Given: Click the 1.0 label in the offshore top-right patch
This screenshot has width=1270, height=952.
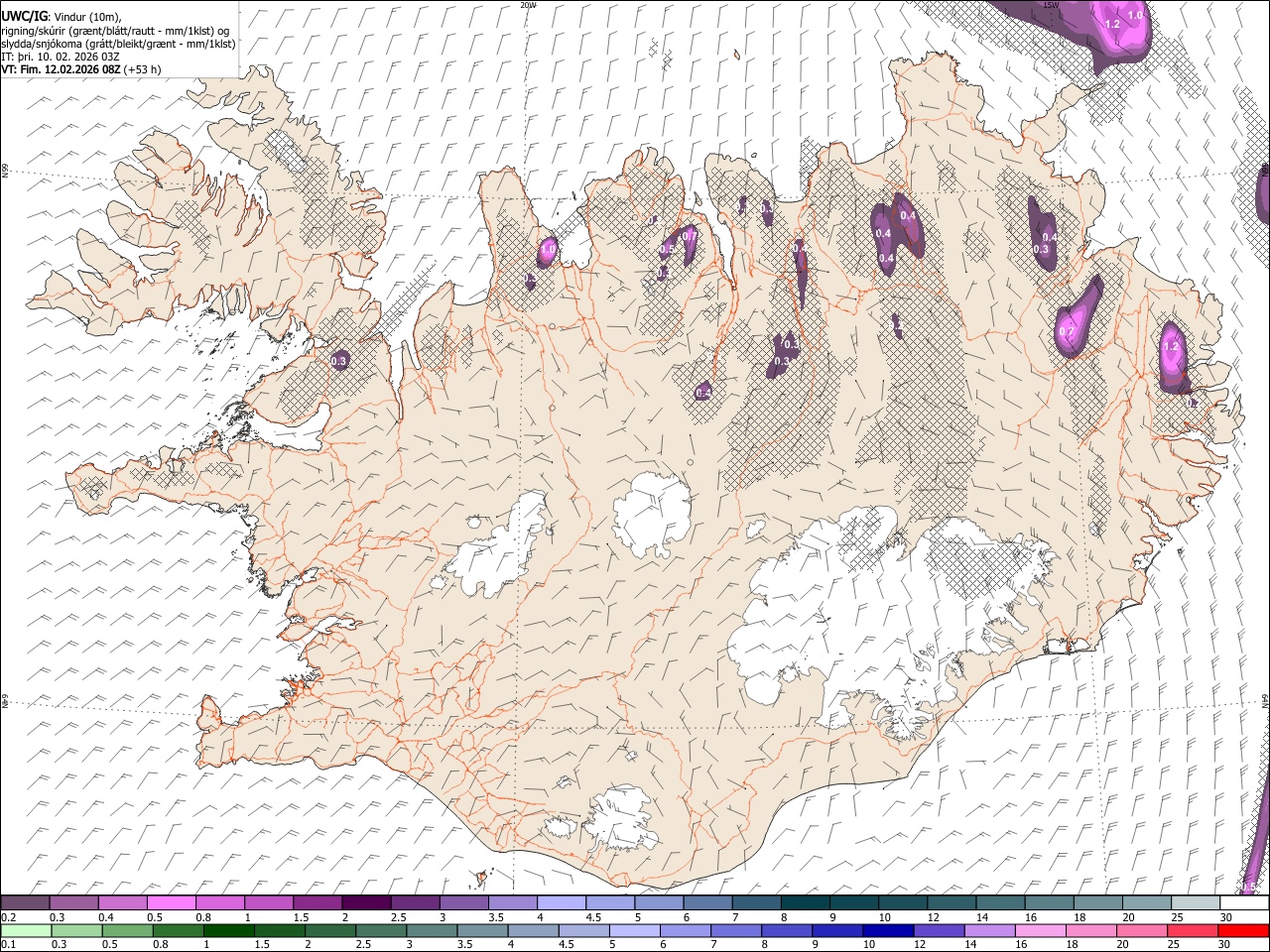Looking at the screenshot, I should coord(1136,16).
